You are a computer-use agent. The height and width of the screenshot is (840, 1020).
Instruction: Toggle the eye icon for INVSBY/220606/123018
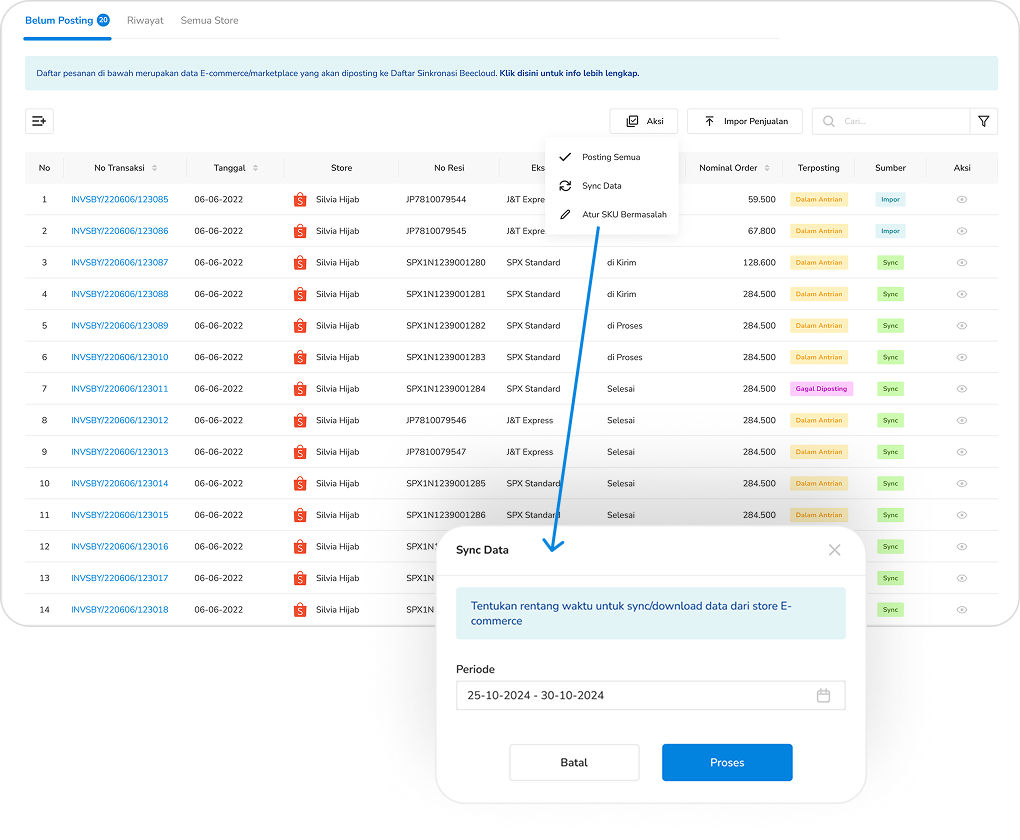click(x=961, y=609)
